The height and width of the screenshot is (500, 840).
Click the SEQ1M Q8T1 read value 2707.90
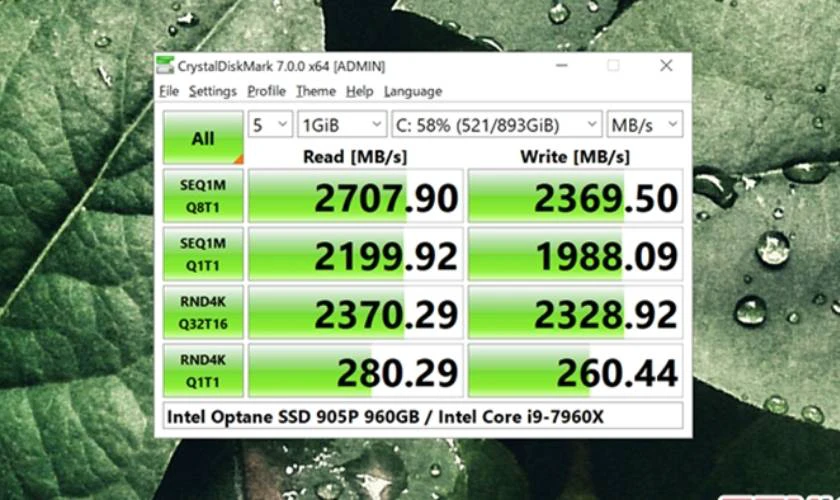click(x=356, y=196)
